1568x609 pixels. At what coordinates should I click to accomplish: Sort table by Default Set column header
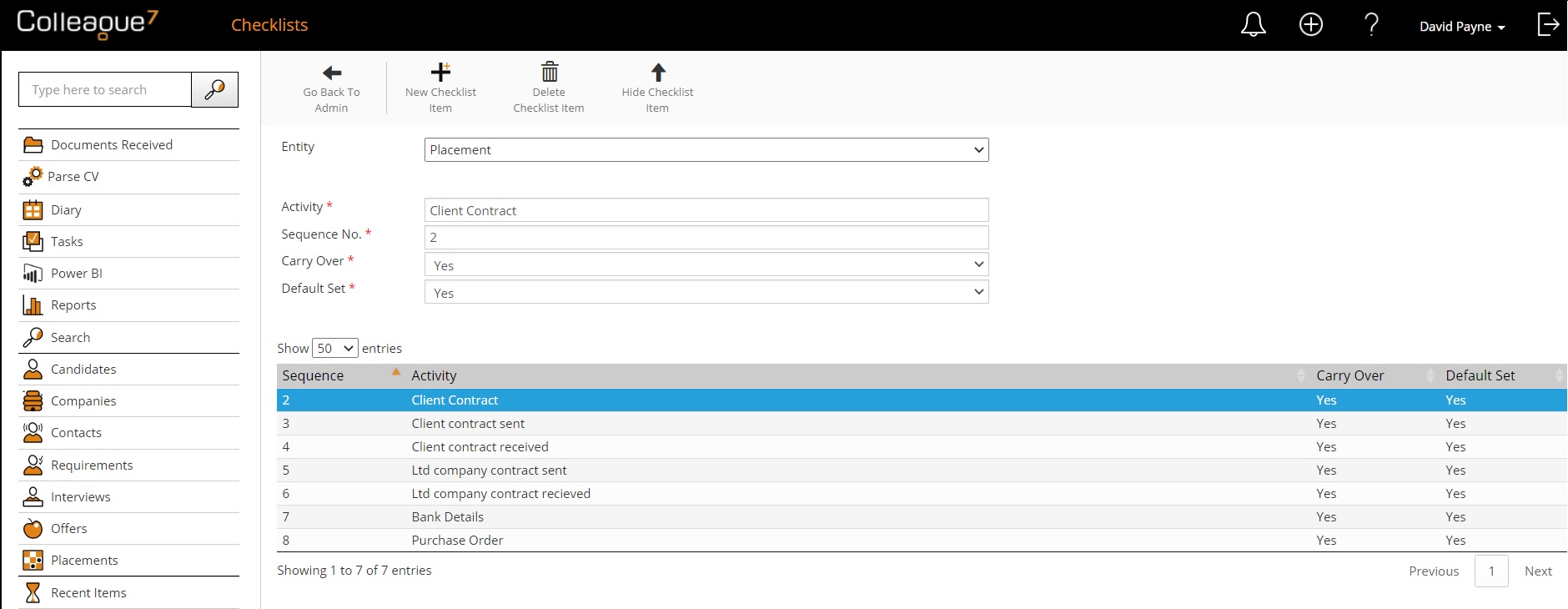pyautogui.click(x=1504, y=375)
